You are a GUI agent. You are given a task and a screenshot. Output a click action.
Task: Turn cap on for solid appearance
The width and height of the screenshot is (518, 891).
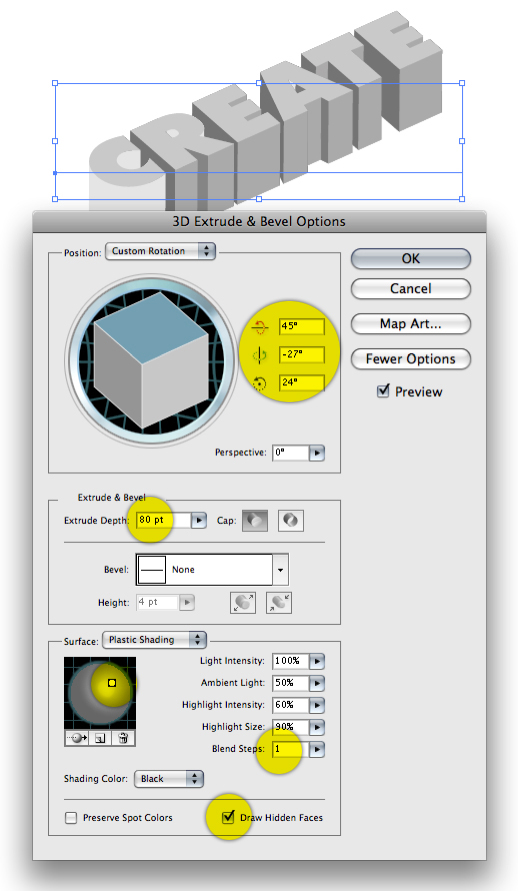click(x=255, y=521)
